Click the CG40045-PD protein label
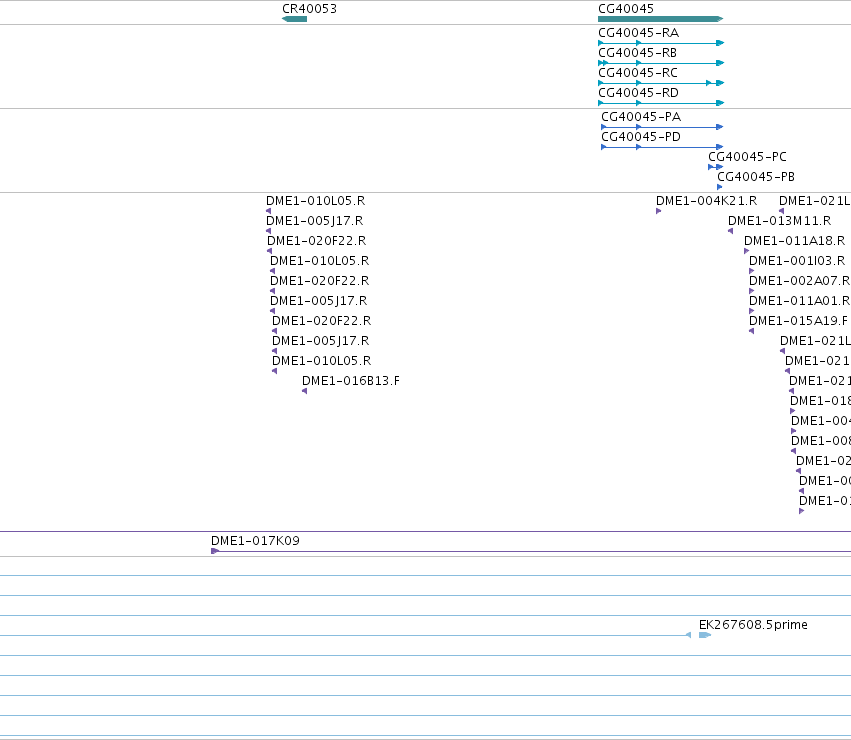Screen dimensions: 851x740 point(641,137)
